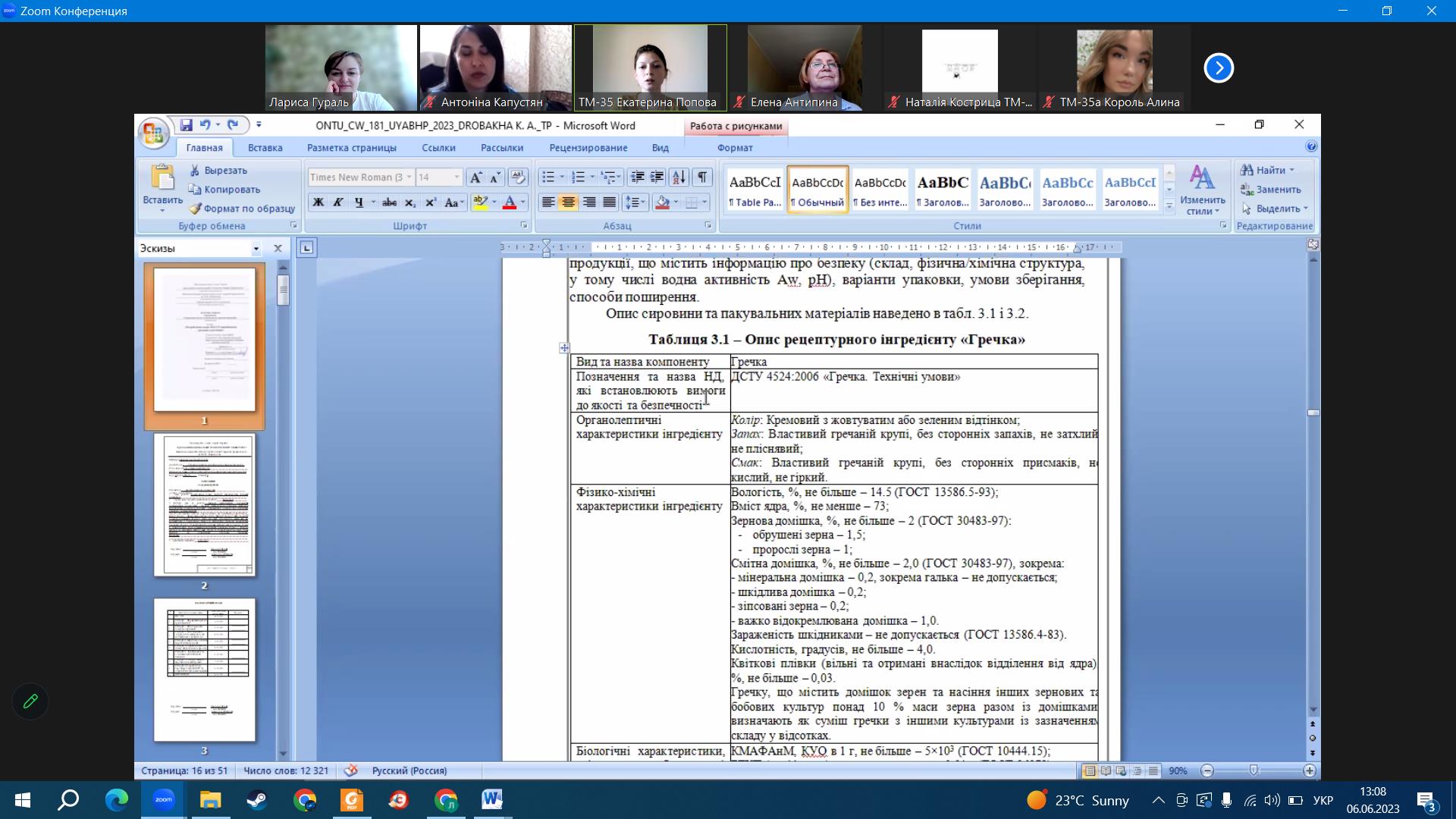Zoom out with the minus button

1207,770
